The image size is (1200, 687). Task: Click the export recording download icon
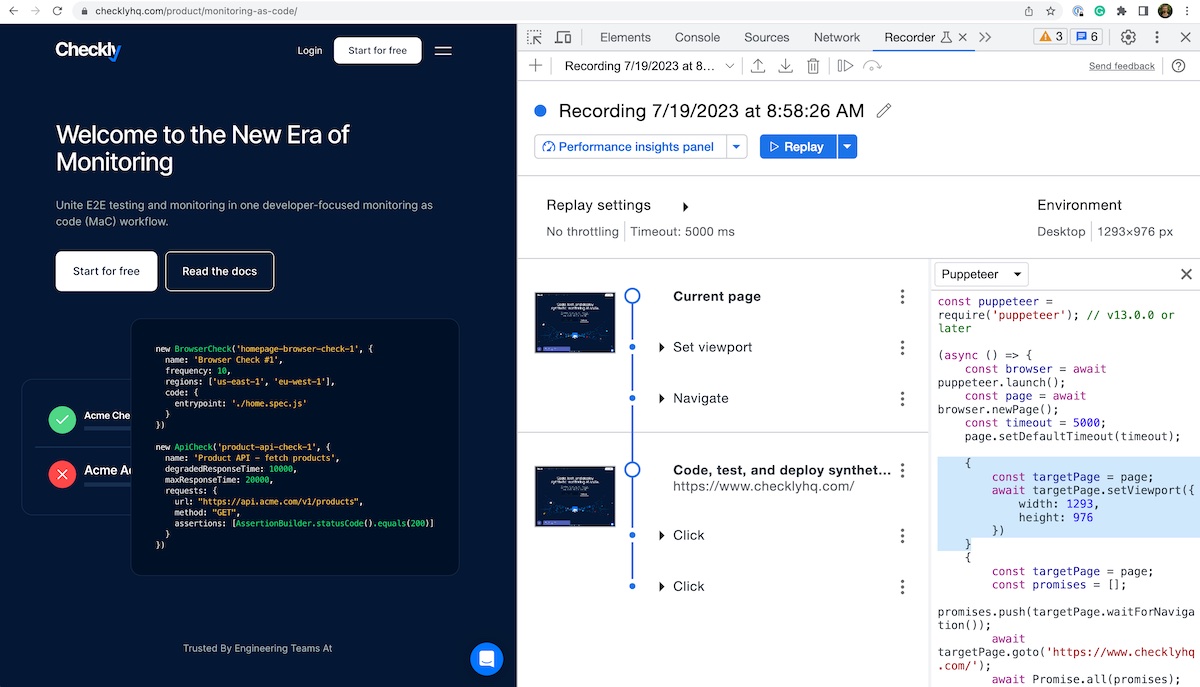[786, 66]
